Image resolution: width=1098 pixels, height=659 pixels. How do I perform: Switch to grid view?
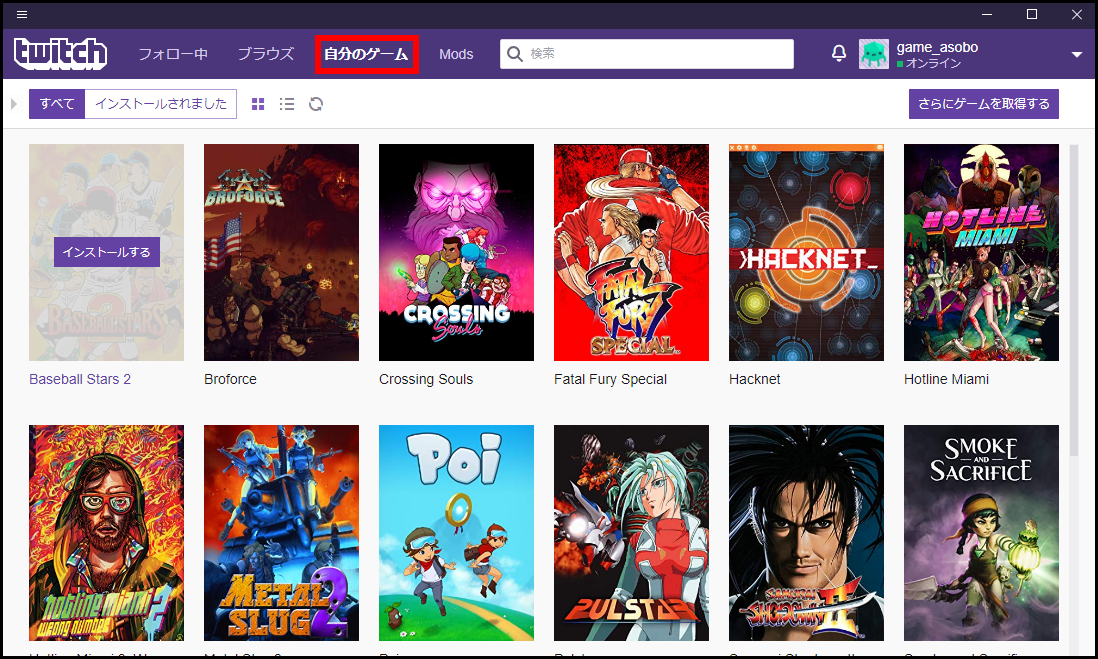tap(258, 104)
